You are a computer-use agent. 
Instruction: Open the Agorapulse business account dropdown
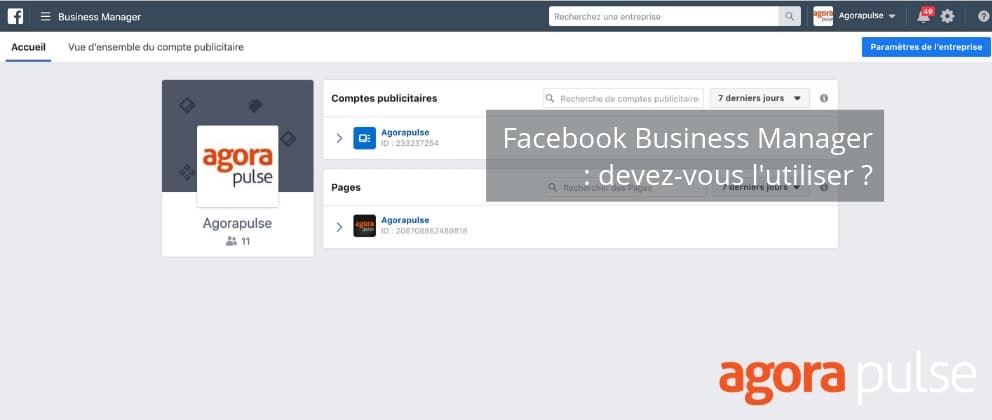(867, 16)
